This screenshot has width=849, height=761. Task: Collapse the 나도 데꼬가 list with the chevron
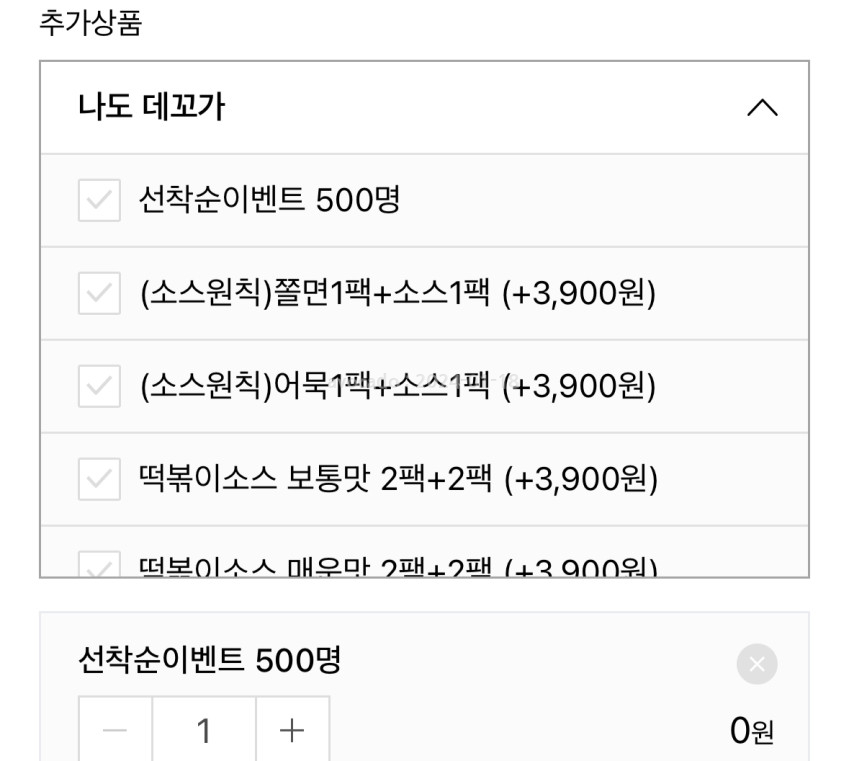tap(762, 108)
